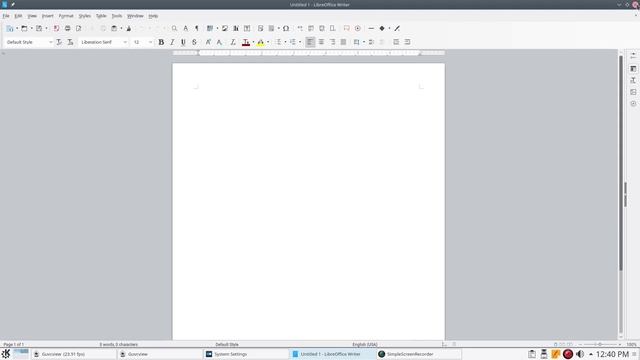This screenshot has width=640, height=360.
Task: Open the Format menu
Action: click(x=66, y=16)
